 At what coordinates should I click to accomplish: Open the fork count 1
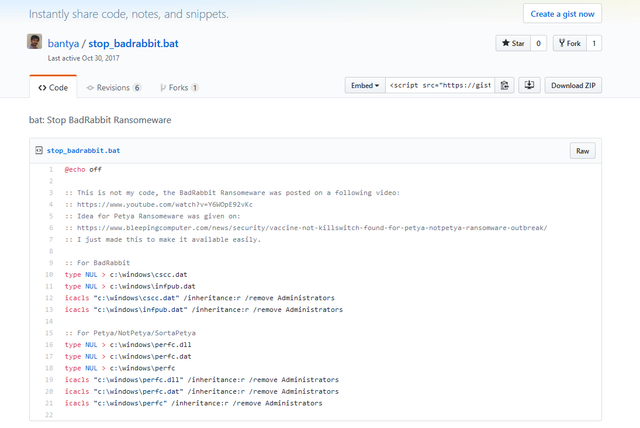coord(594,43)
